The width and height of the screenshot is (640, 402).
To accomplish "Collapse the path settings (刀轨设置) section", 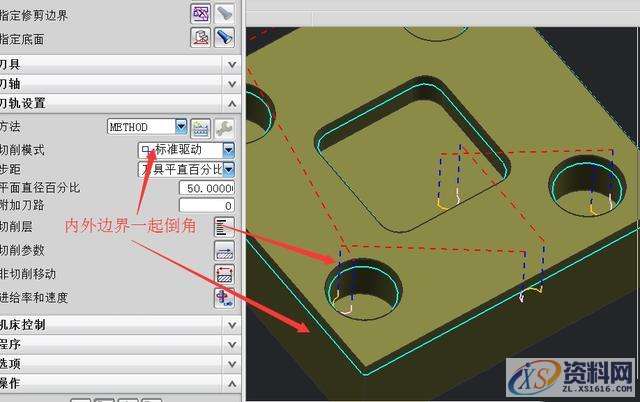I will point(118,103).
